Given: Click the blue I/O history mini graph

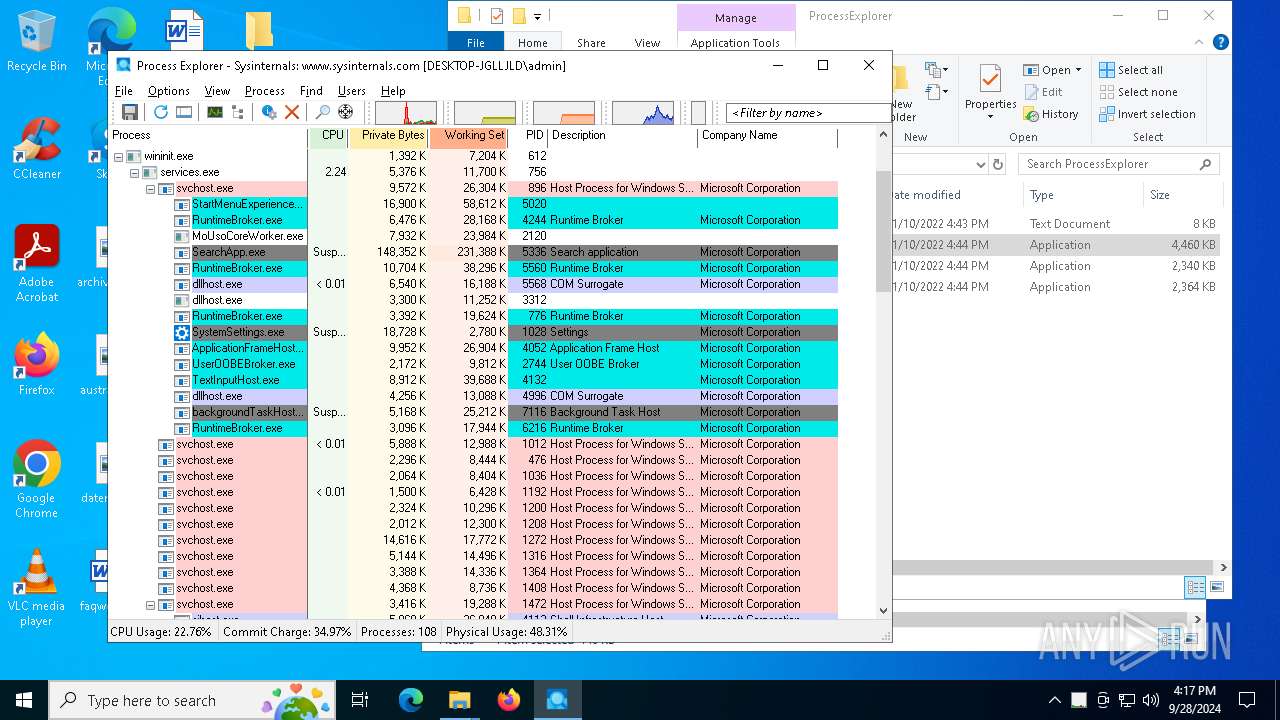Looking at the screenshot, I should tap(643, 113).
